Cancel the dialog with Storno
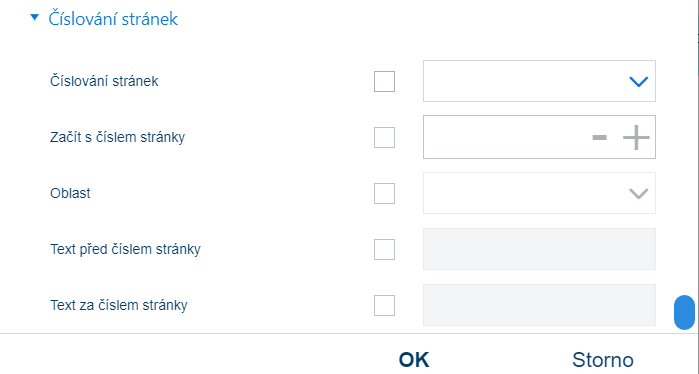Viewport: 699px width, 374px height. 603,360
